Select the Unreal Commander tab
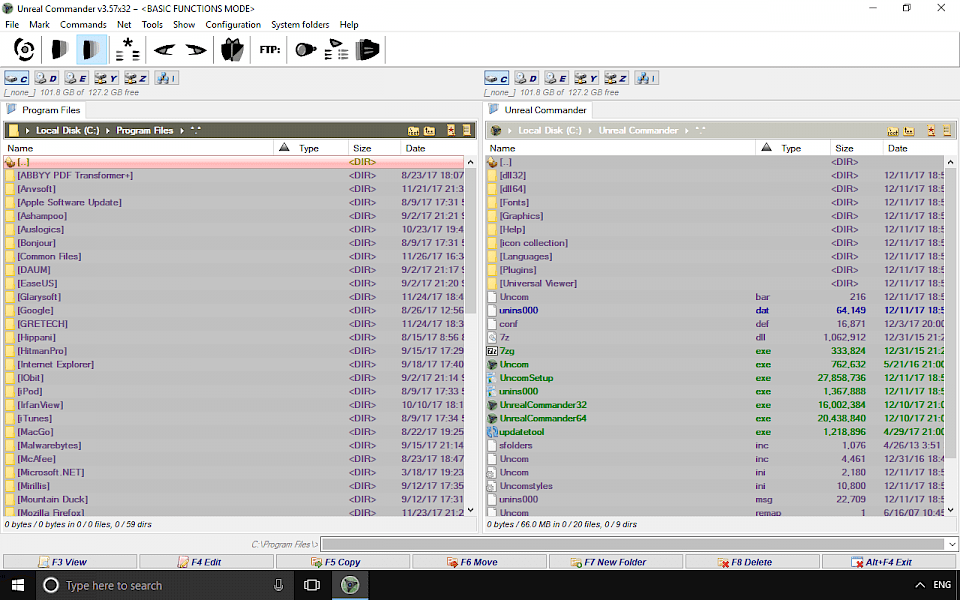The height and width of the screenshot is (600, 960). pos(538,110)
